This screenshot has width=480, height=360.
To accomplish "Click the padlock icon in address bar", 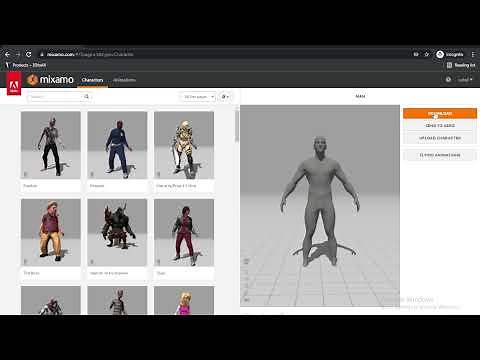I will tap(42, 54).
